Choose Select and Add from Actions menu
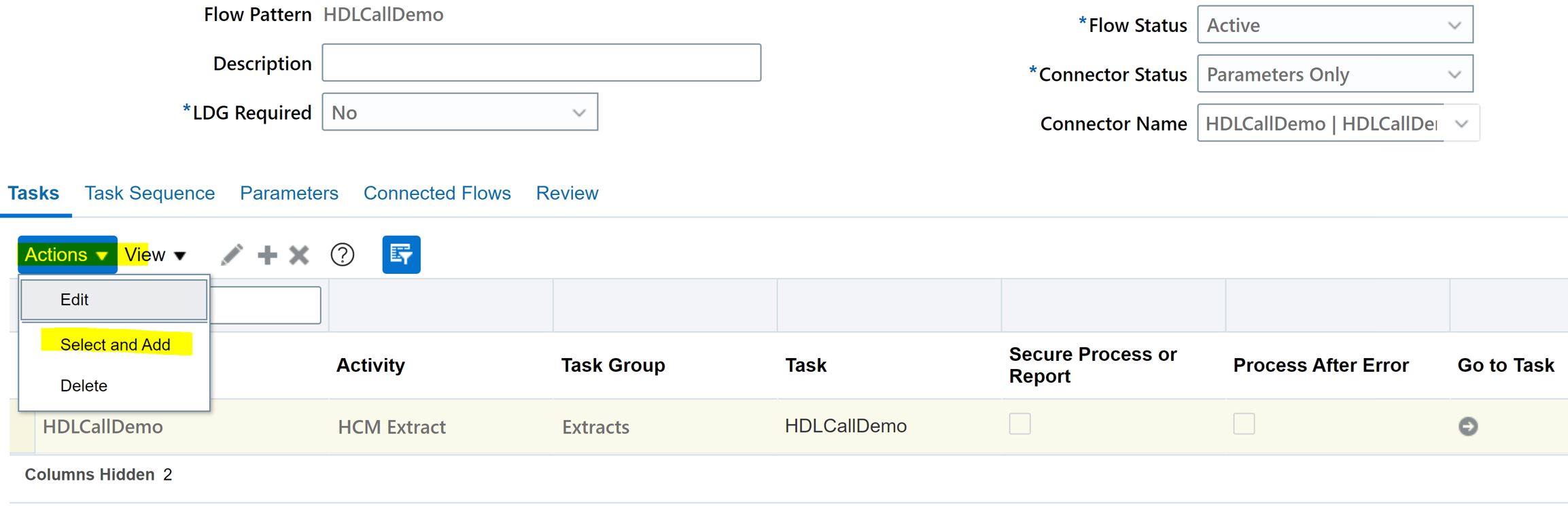Image resolution: width=1568 pixels, height=509 pixels. tap(116, 344)
